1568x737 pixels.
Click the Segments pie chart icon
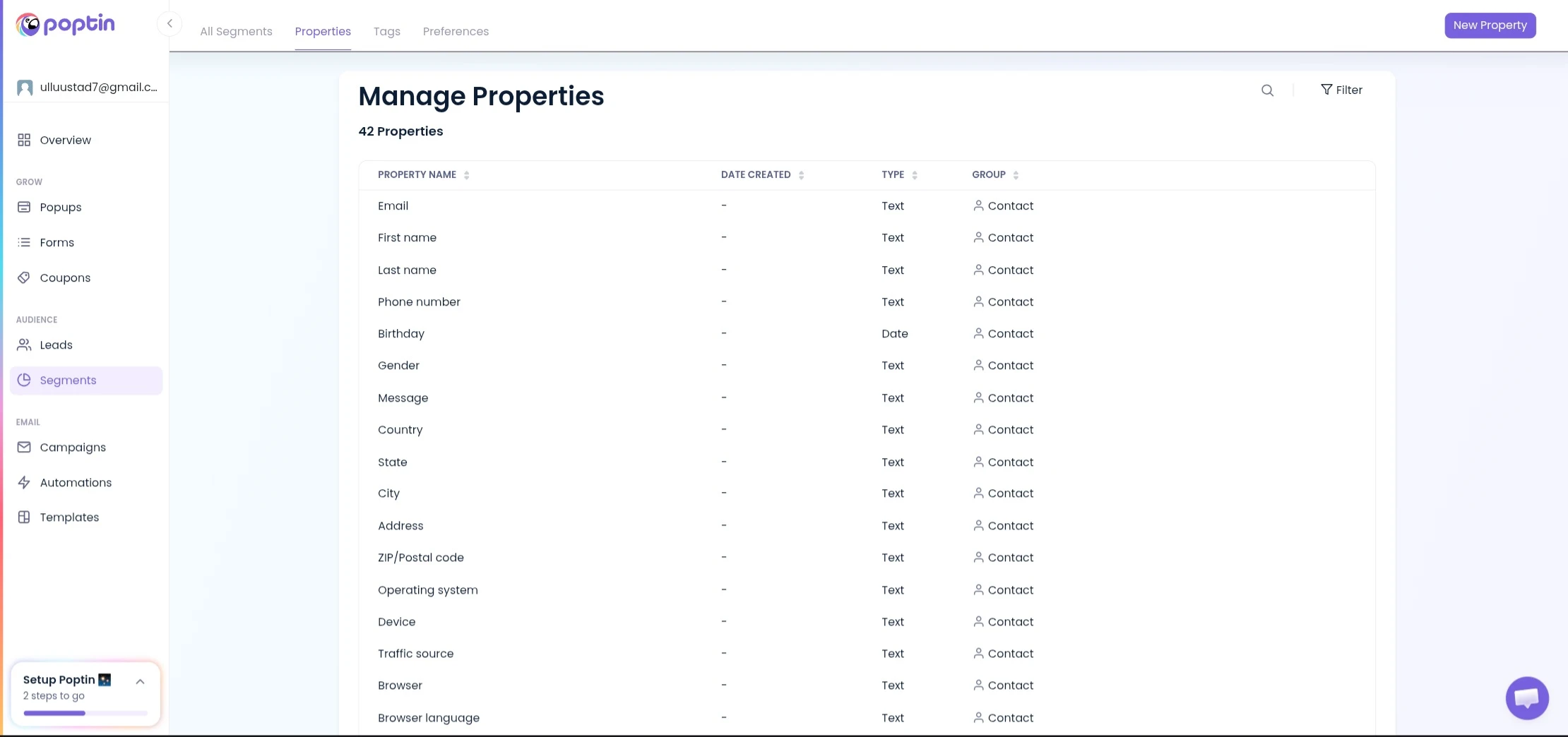(24, 380)
